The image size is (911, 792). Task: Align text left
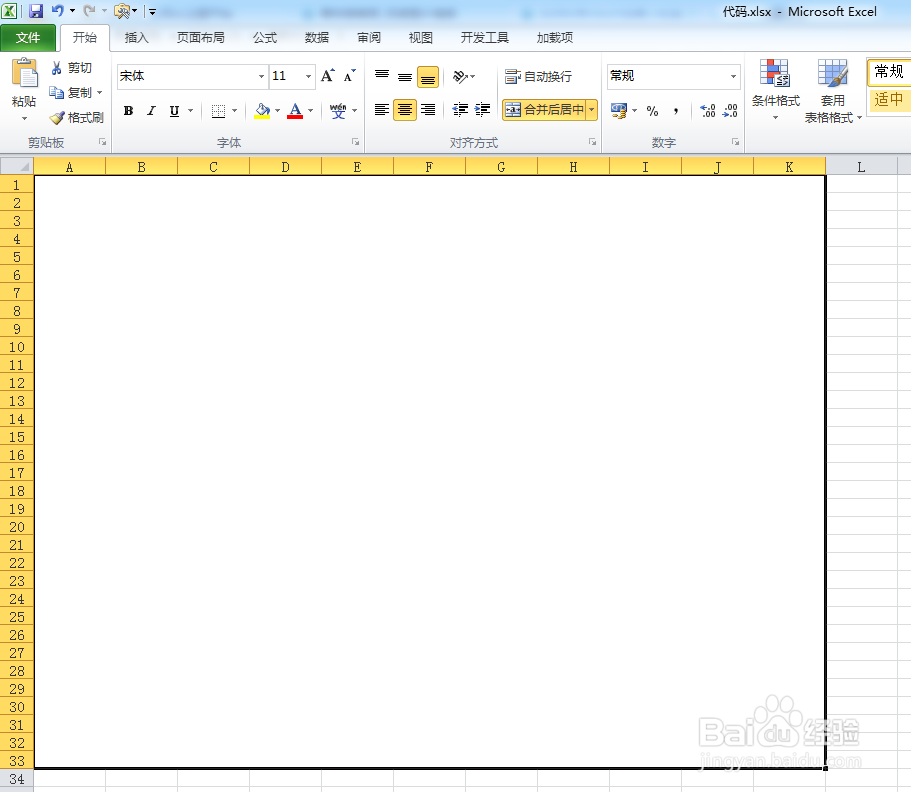pyautogui.click(x=382, y=109)
